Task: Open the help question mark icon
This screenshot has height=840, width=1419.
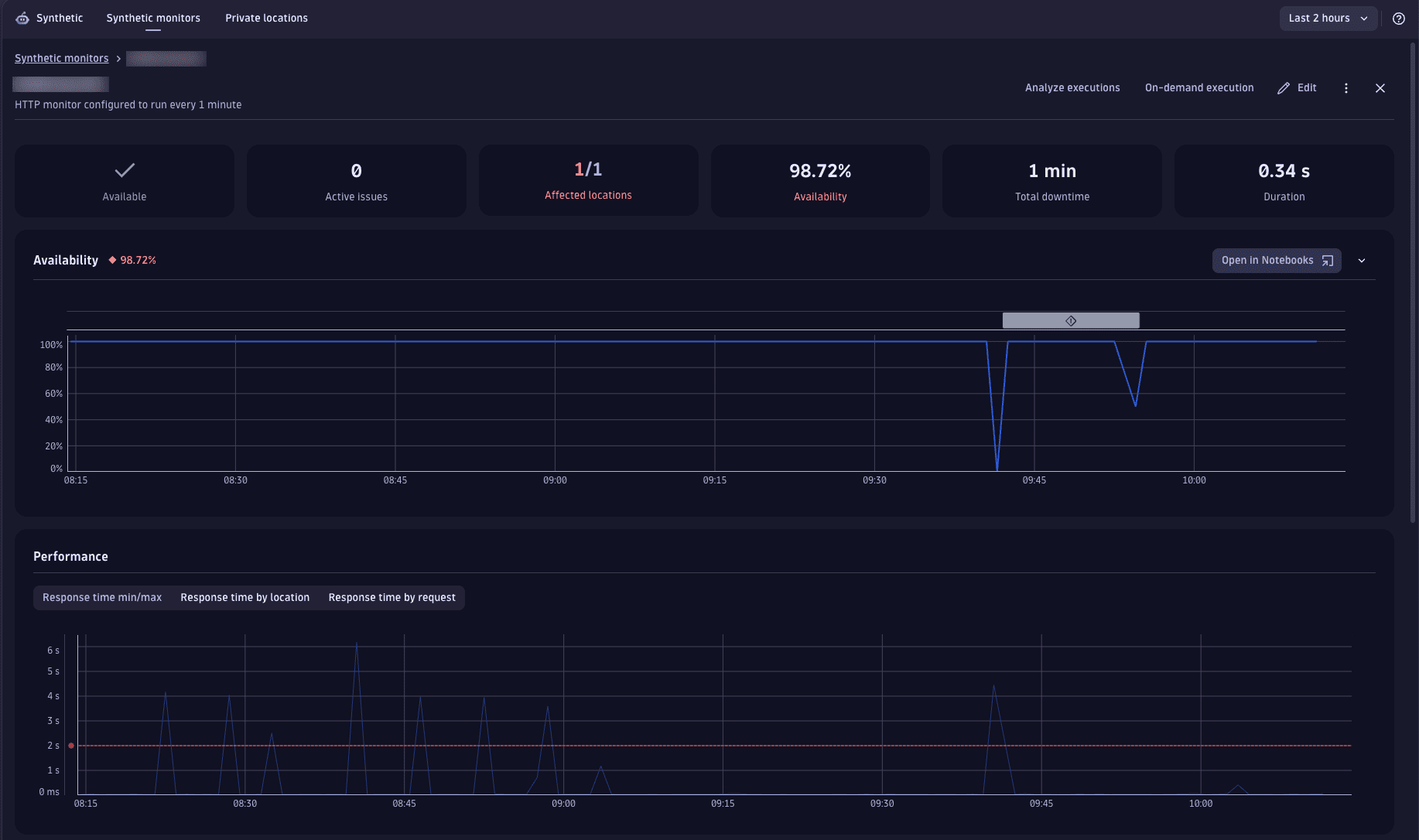Action: (x=1399, y=19)
